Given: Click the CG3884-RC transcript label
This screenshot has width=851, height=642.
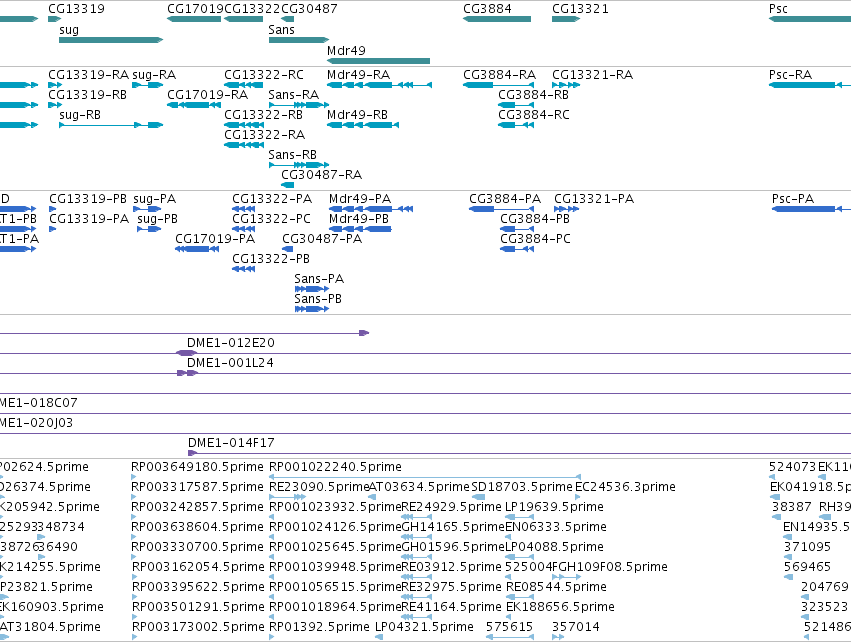Looking at the screenshot, I should (534, 115).
